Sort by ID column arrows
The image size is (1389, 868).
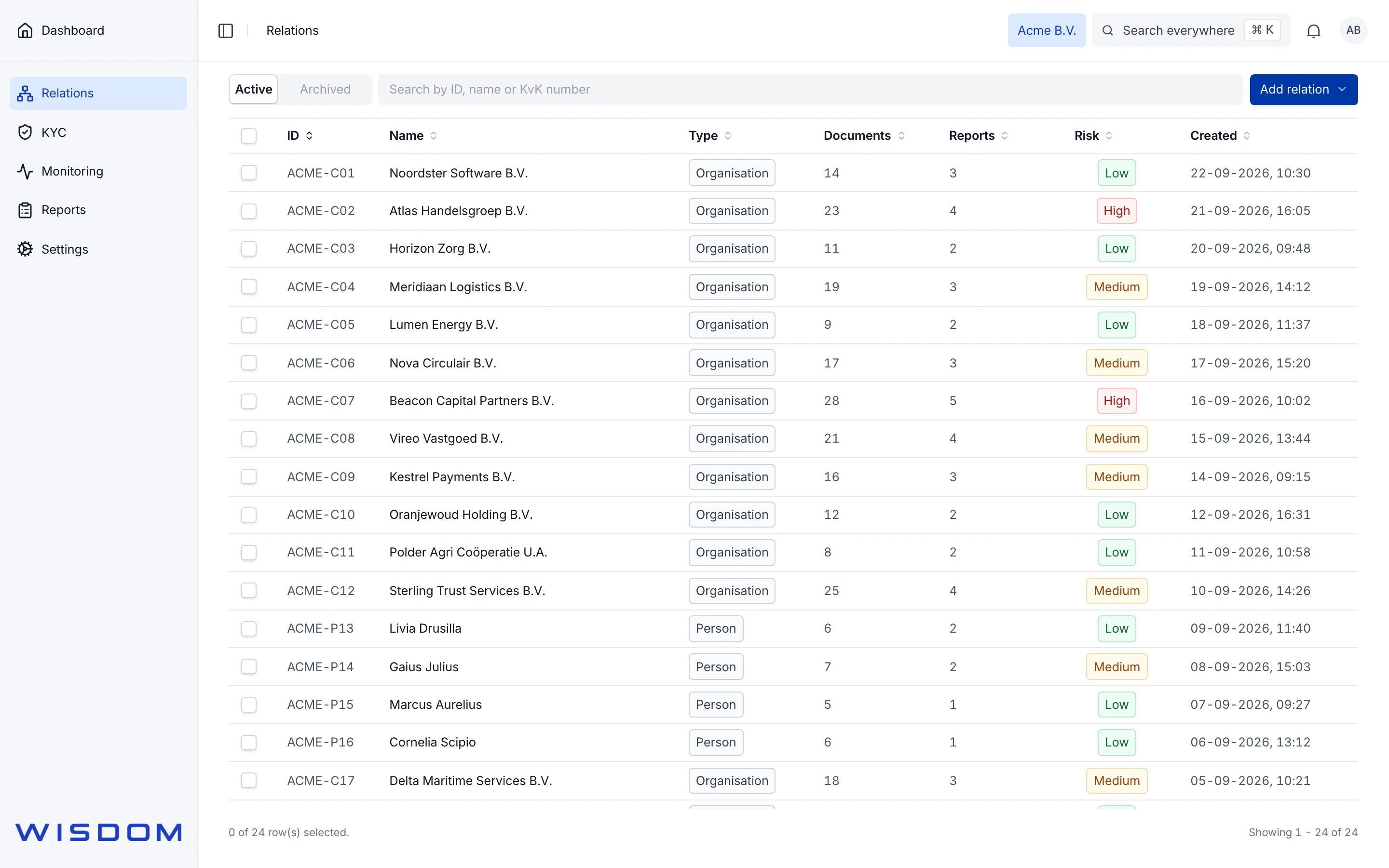[x=309, y=136]
